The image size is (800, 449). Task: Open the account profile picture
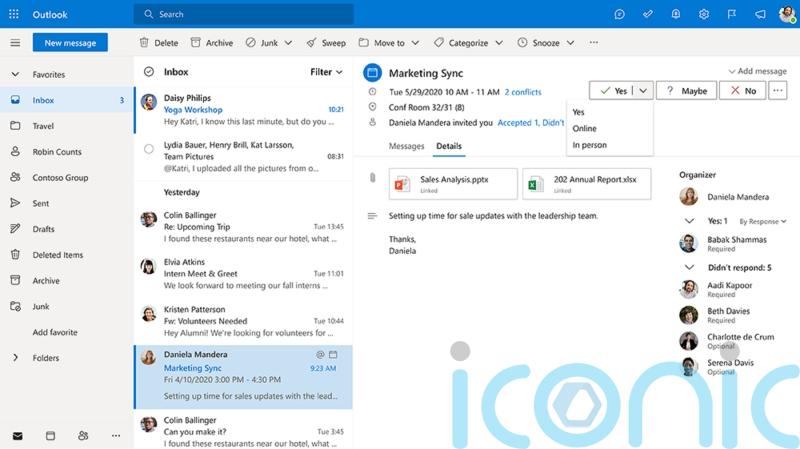(x=787, y=14)
